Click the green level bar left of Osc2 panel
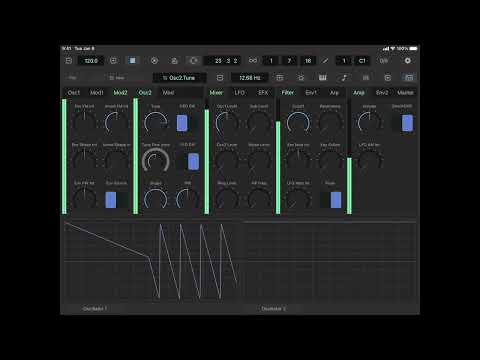 coord(136,156)
